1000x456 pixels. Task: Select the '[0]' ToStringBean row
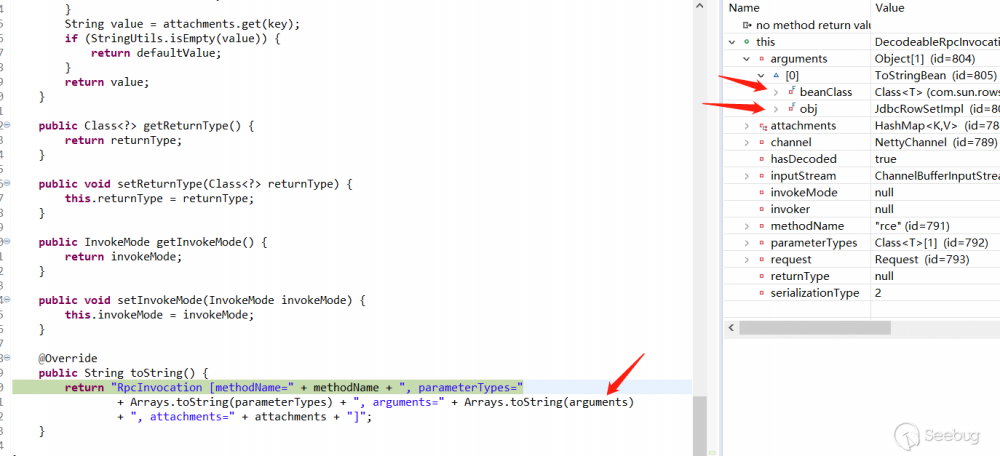862,75
